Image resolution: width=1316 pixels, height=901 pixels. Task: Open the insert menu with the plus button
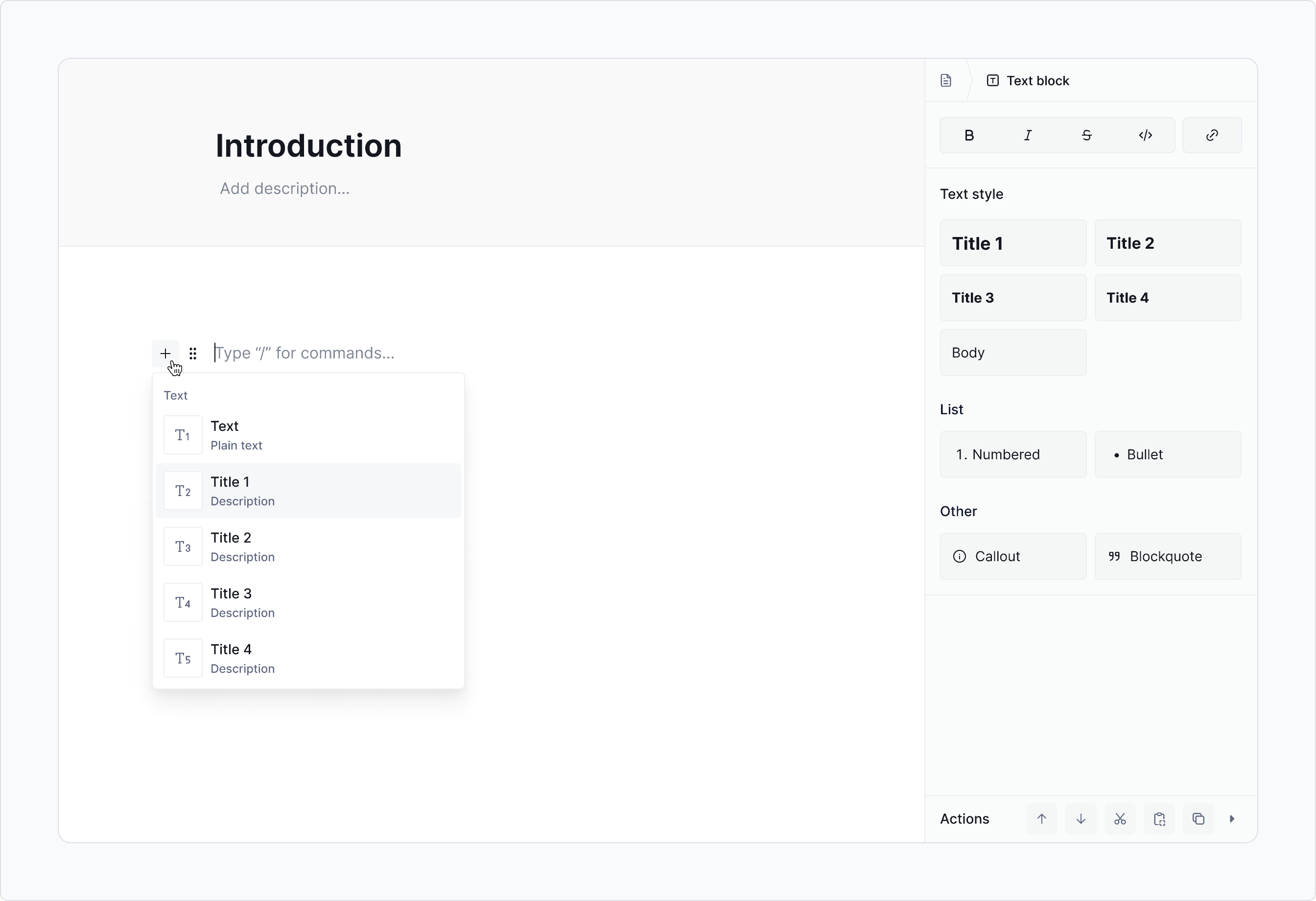(165, 353)
